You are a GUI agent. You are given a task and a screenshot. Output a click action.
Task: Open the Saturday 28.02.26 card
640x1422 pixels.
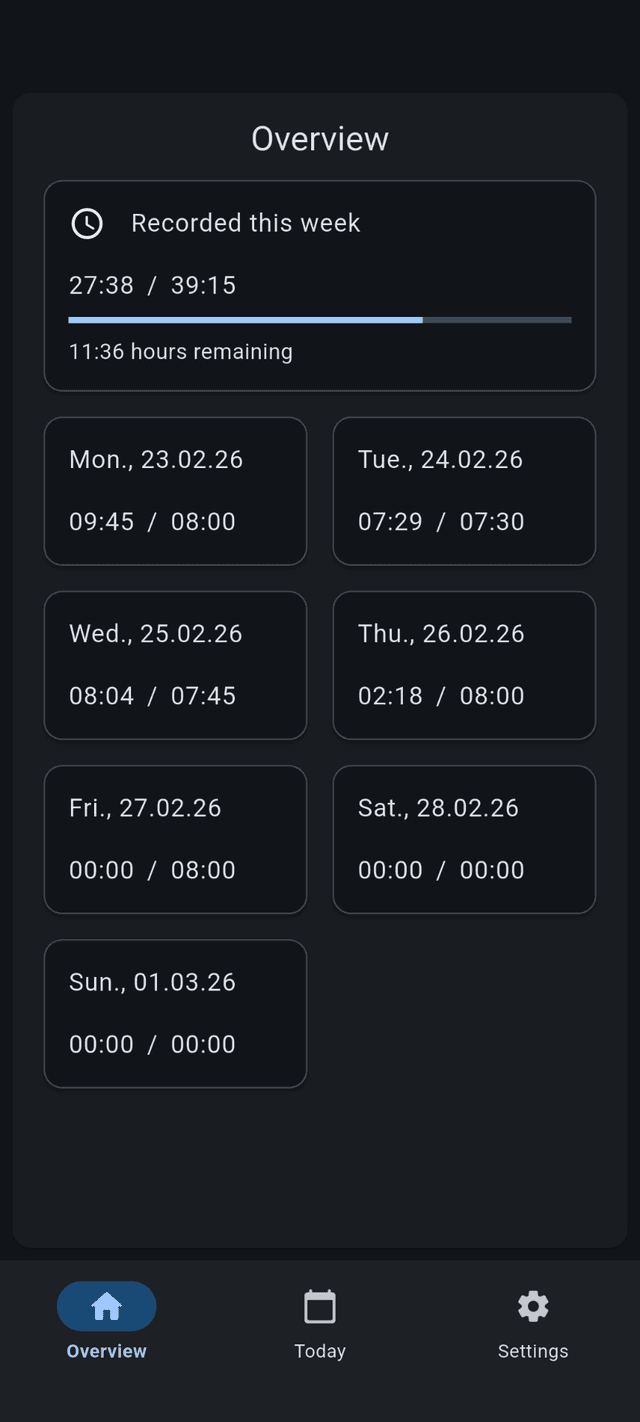point(464,839)
